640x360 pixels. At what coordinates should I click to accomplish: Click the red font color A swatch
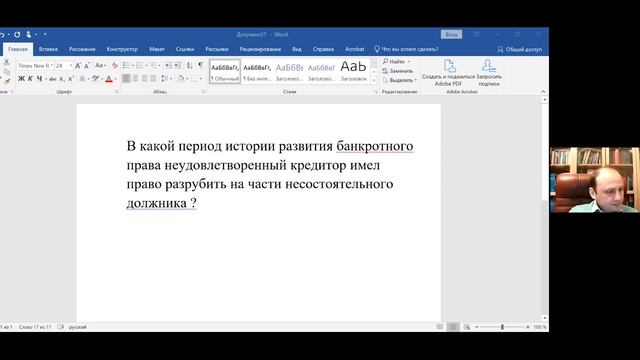pos(109,79)
